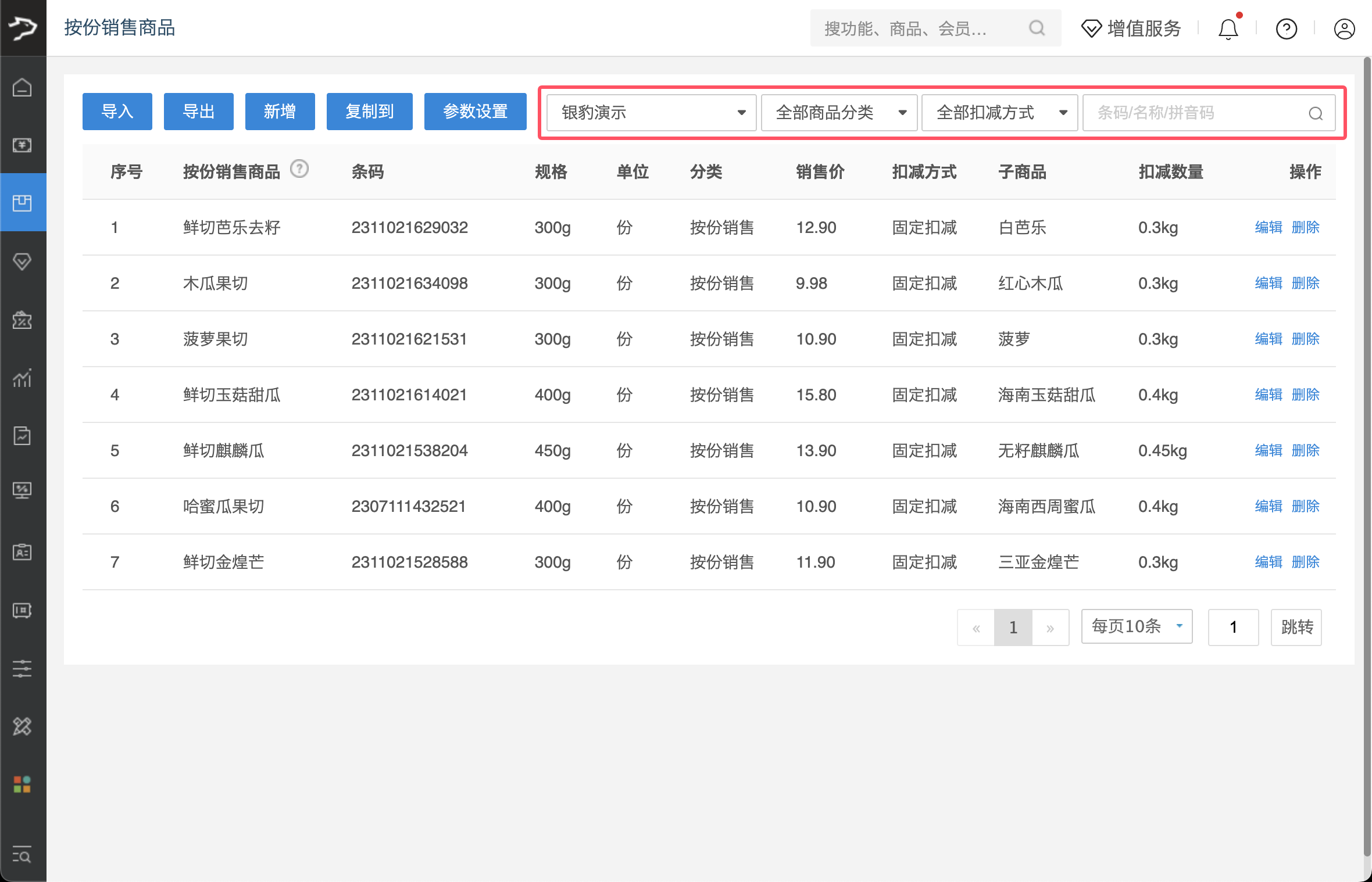The image size is (1372, 882).
Task: Click the 复制到 button
Action: pos(370,112)
